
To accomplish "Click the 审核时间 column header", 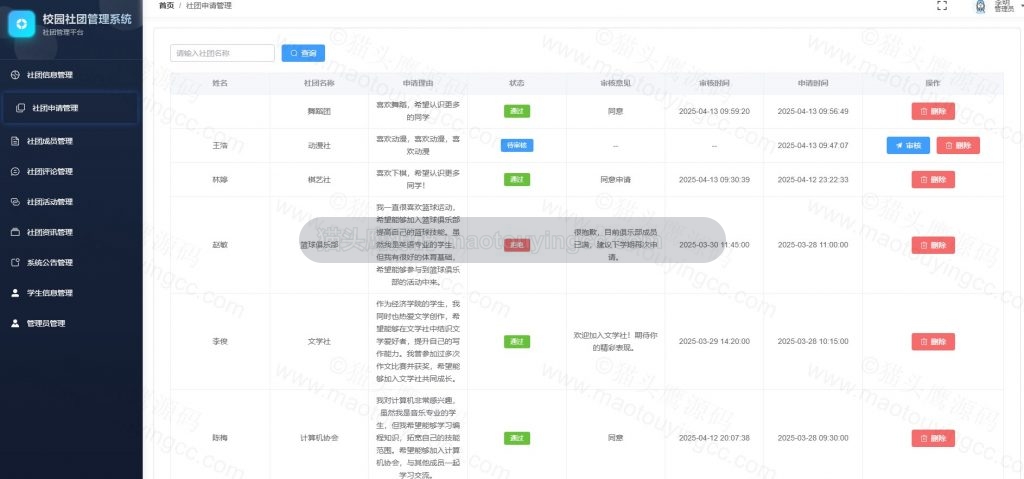I will 714,84.
